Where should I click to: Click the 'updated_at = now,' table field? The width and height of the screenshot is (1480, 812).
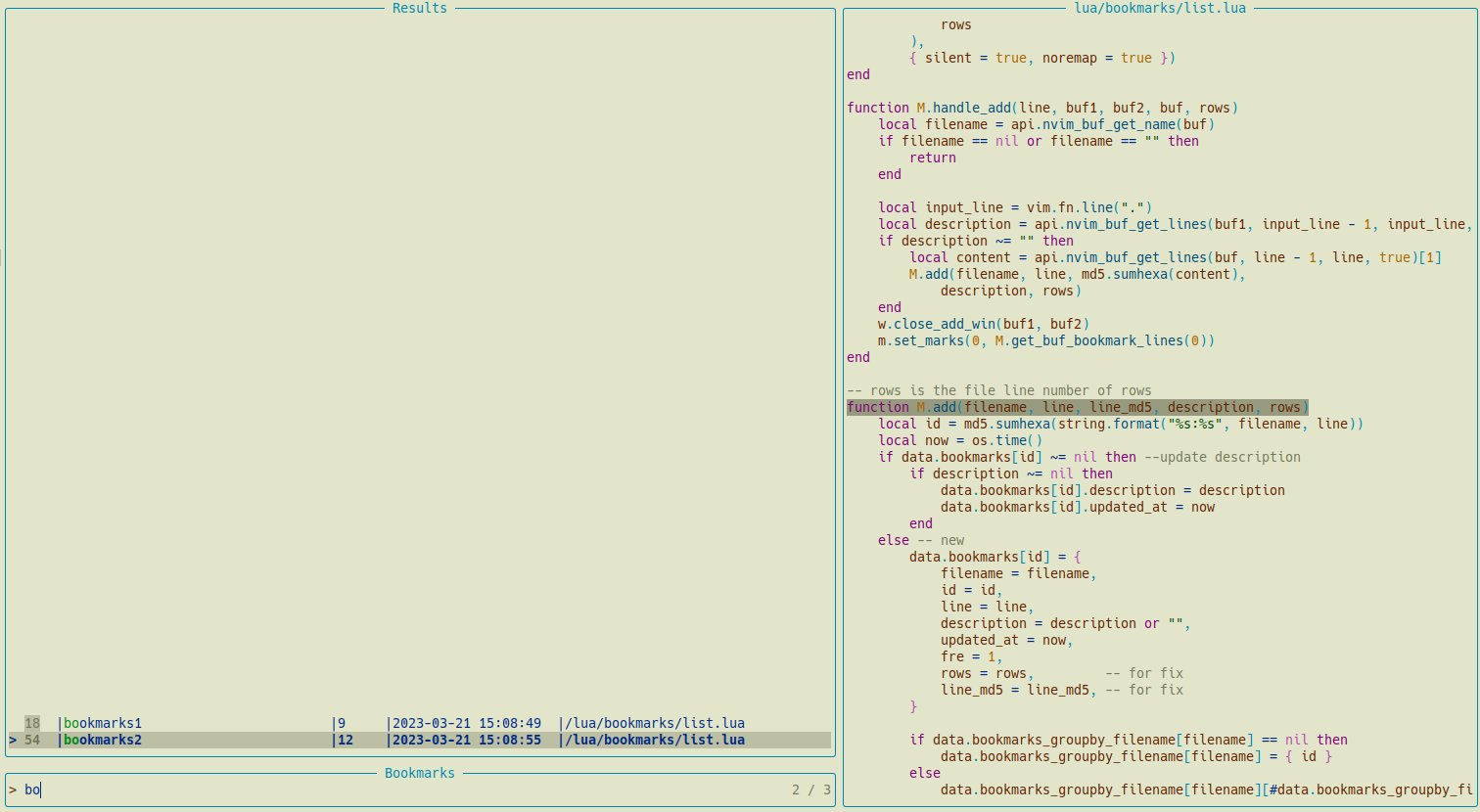click(1007, 640)
